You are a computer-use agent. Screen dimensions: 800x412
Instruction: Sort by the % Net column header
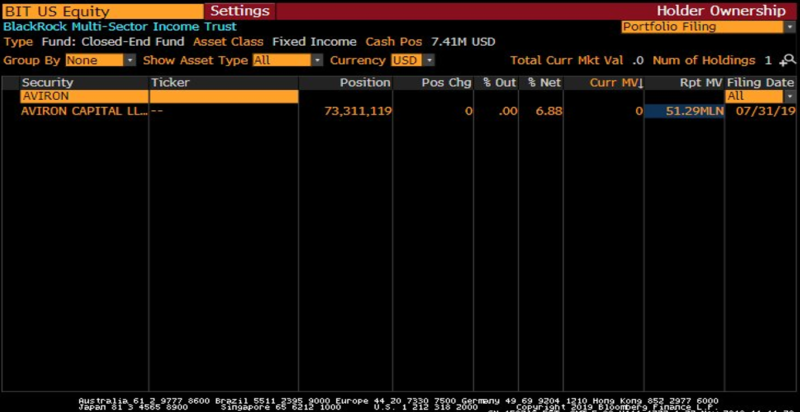coord(541,83)
